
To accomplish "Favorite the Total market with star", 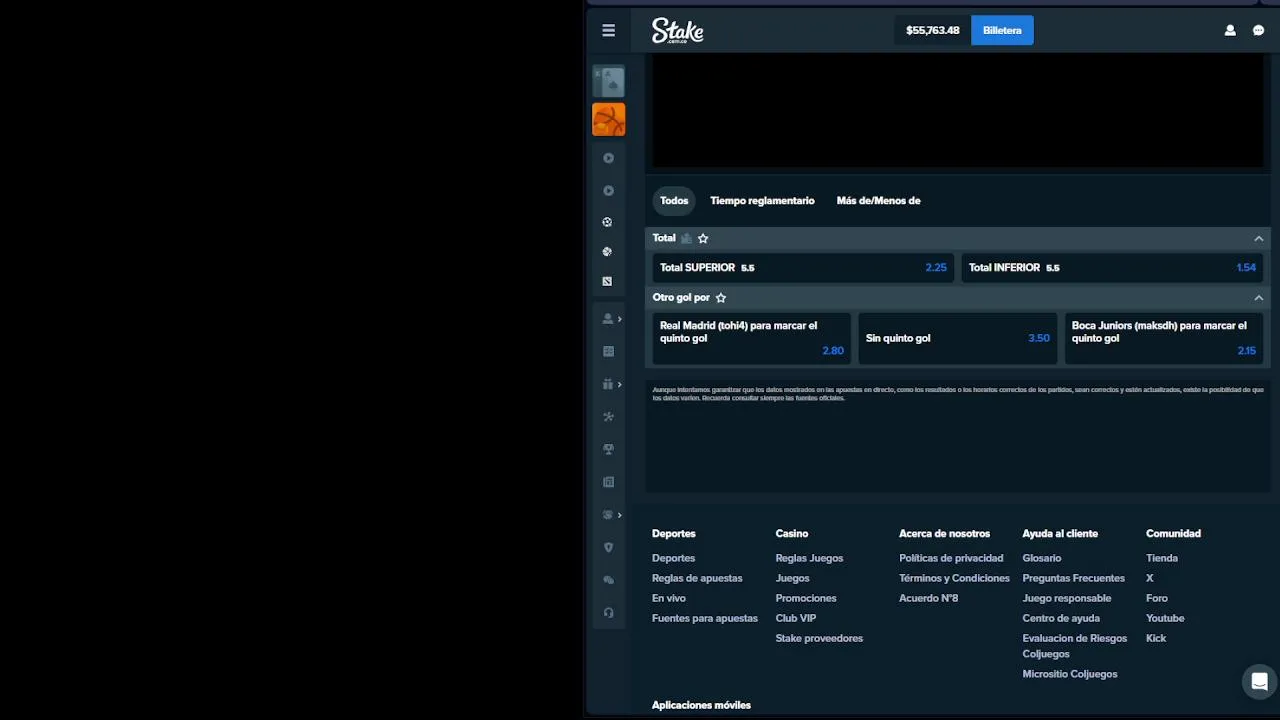I will pyautogui.click(x=703, y=238).
